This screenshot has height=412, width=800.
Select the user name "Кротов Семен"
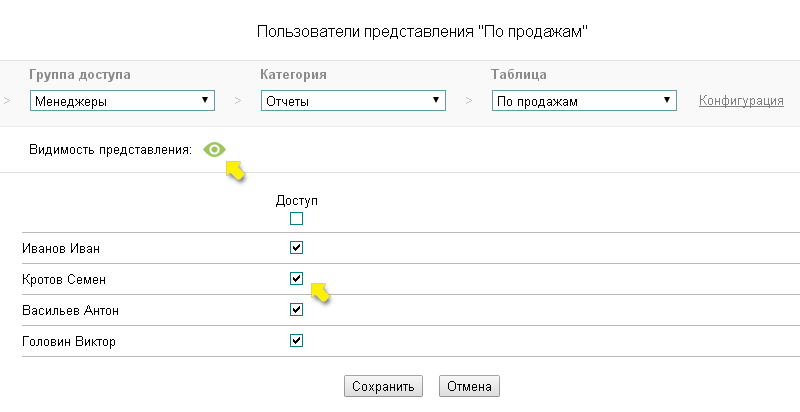(64, 280)
